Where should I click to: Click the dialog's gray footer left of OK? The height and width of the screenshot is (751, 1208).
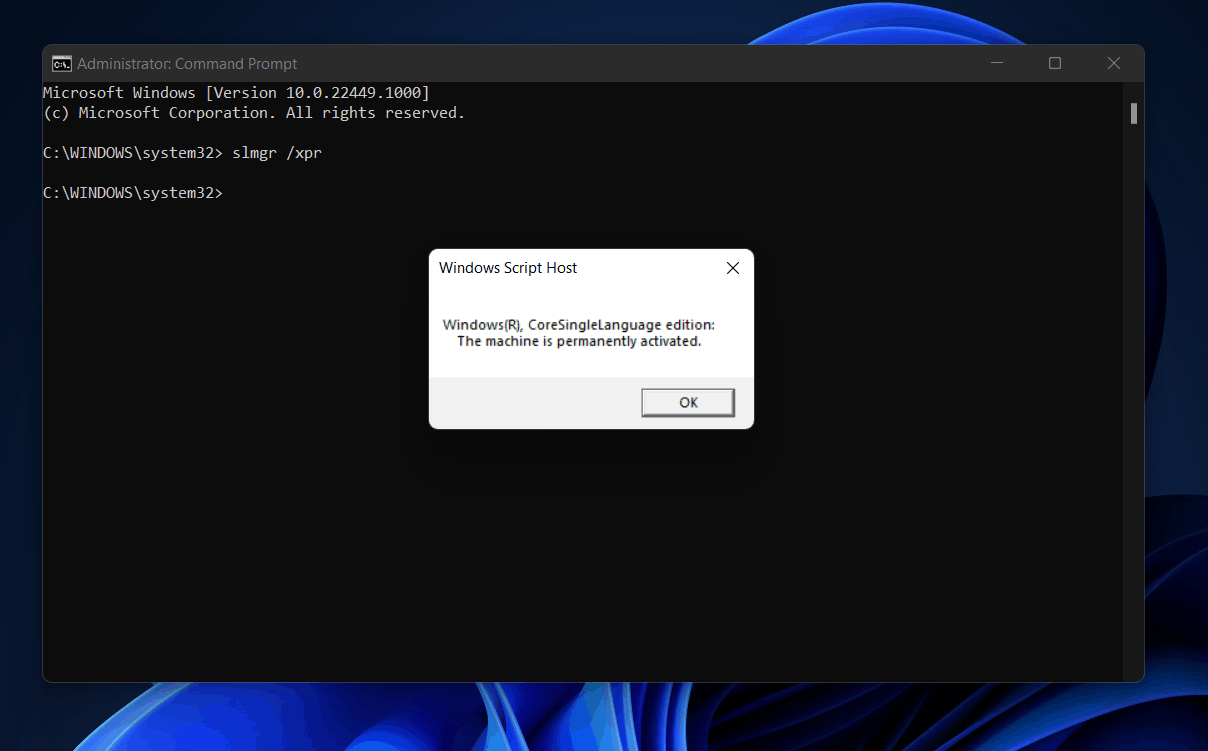pos(530,403)
